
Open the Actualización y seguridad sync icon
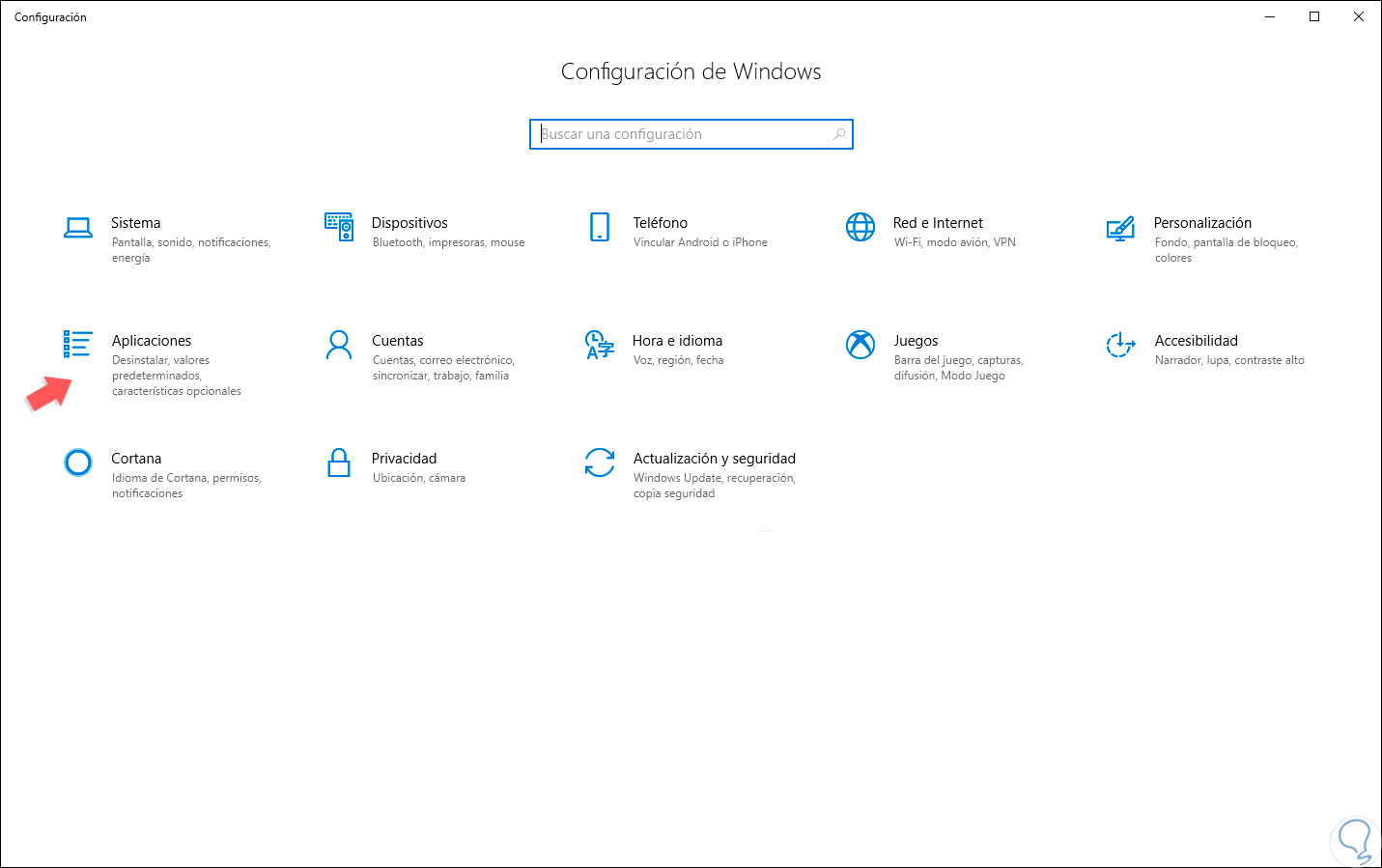click(x=600, y=462)
